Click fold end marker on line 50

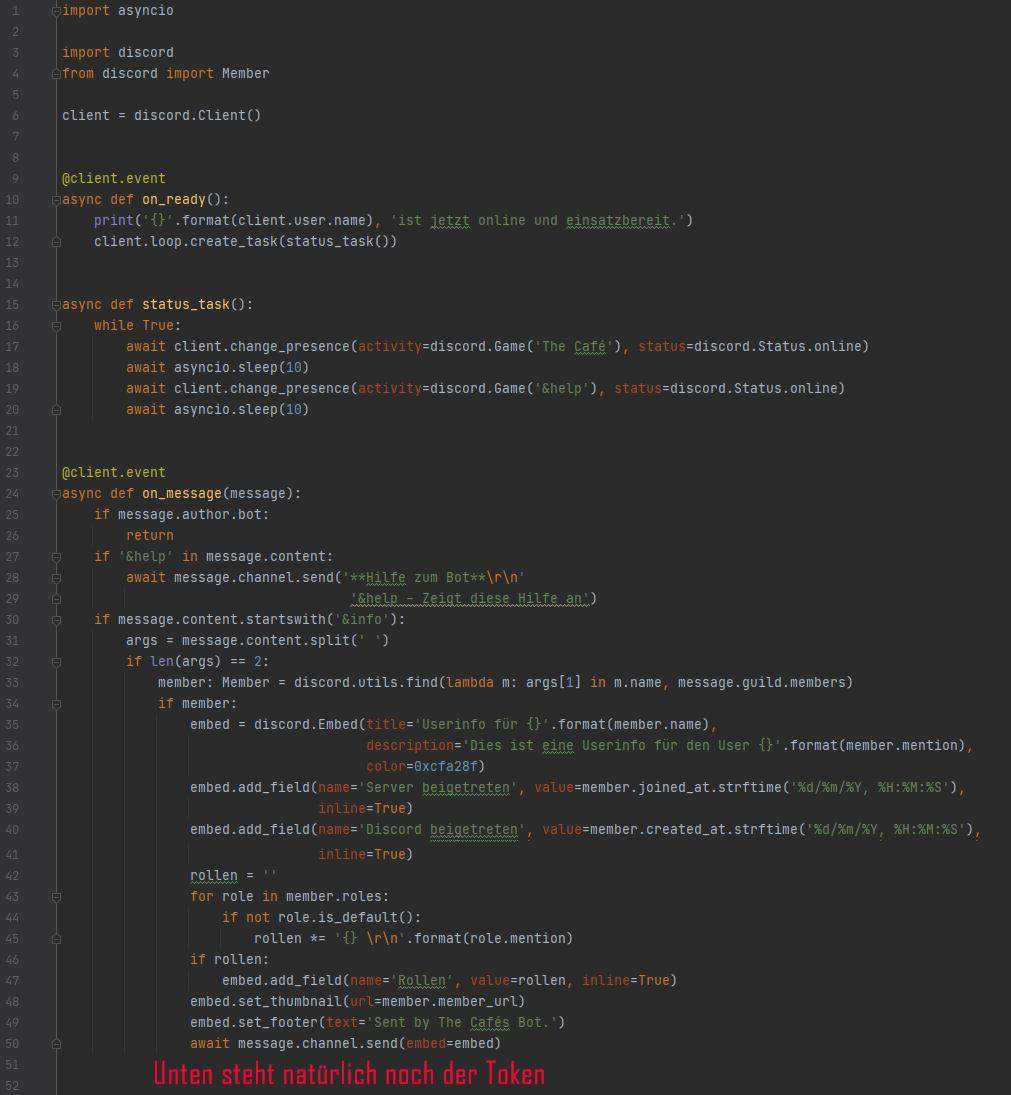click(x=56, y=1043)
